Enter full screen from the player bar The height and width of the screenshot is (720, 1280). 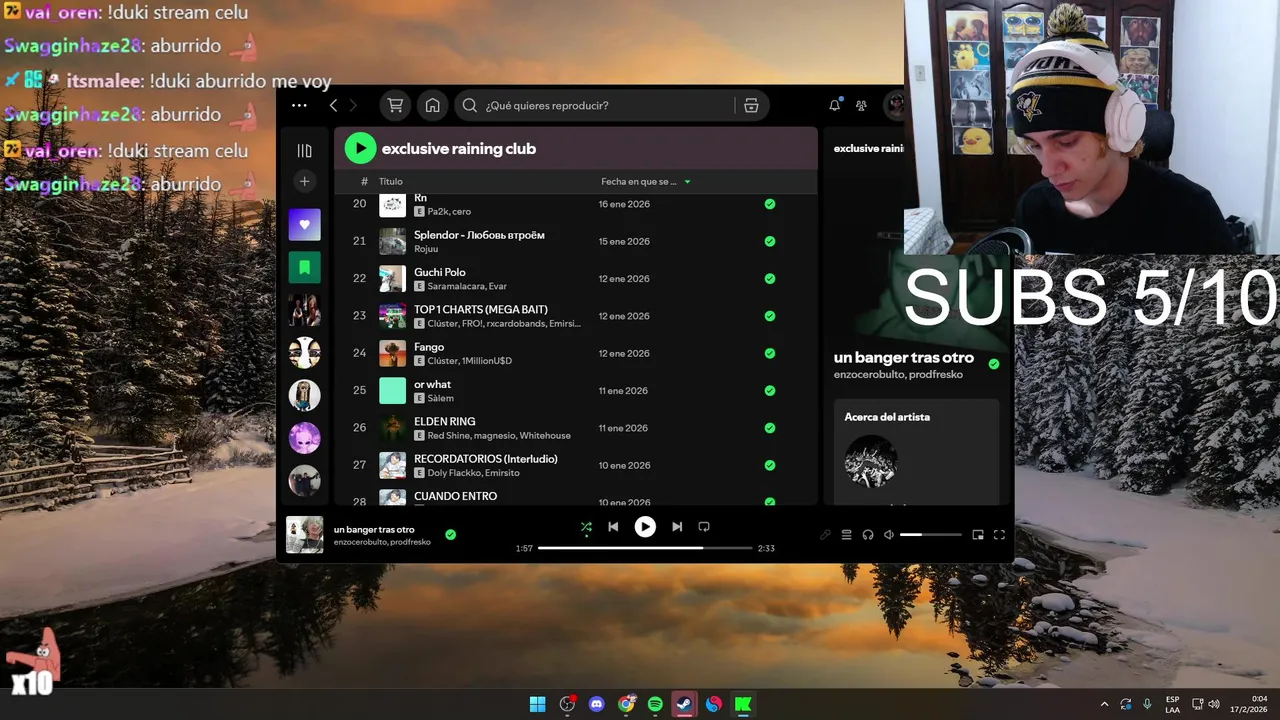(x=999, y=535)
